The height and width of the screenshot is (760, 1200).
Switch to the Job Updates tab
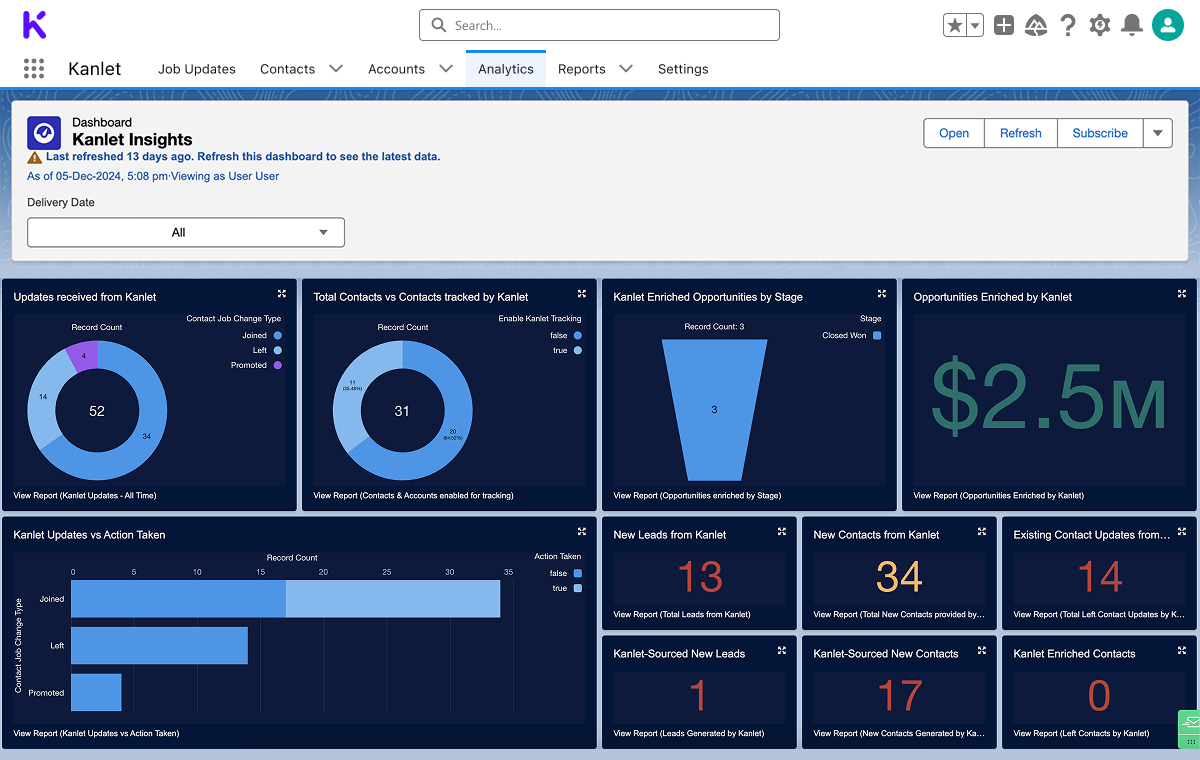(x=197, y=69)
